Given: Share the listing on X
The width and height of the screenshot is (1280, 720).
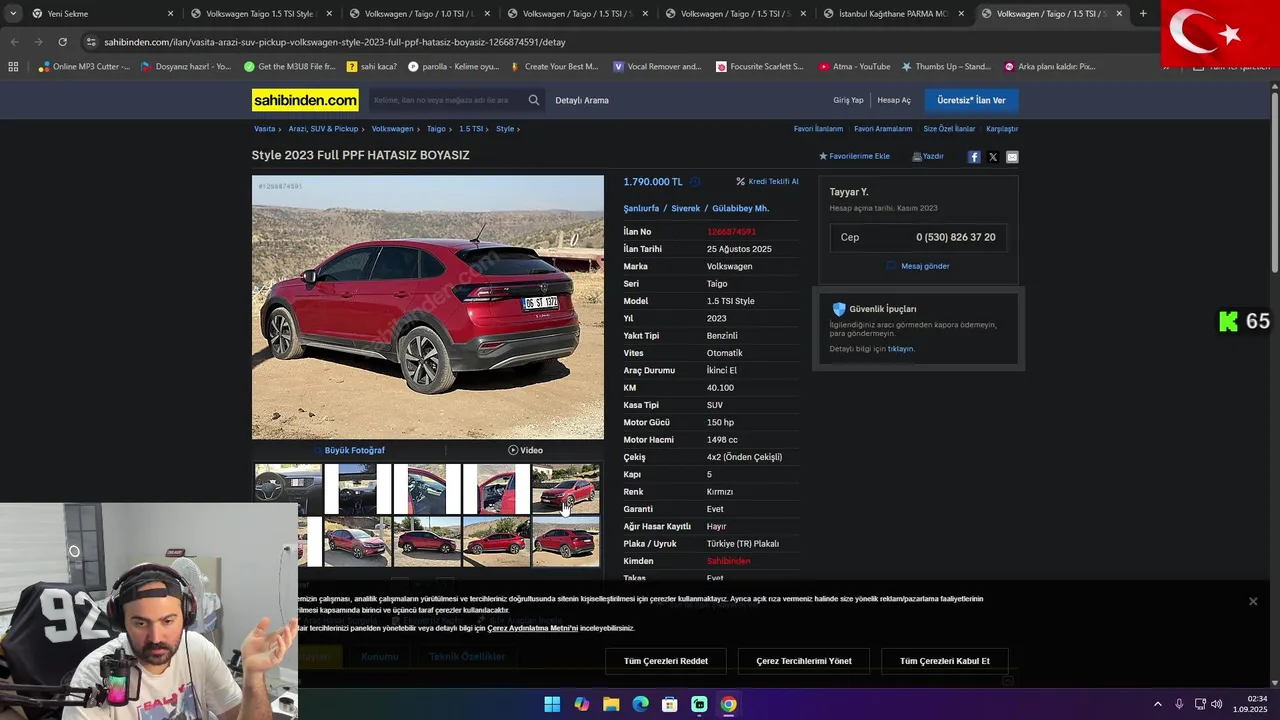Looking at the screenshot, I should click(993, 157).
